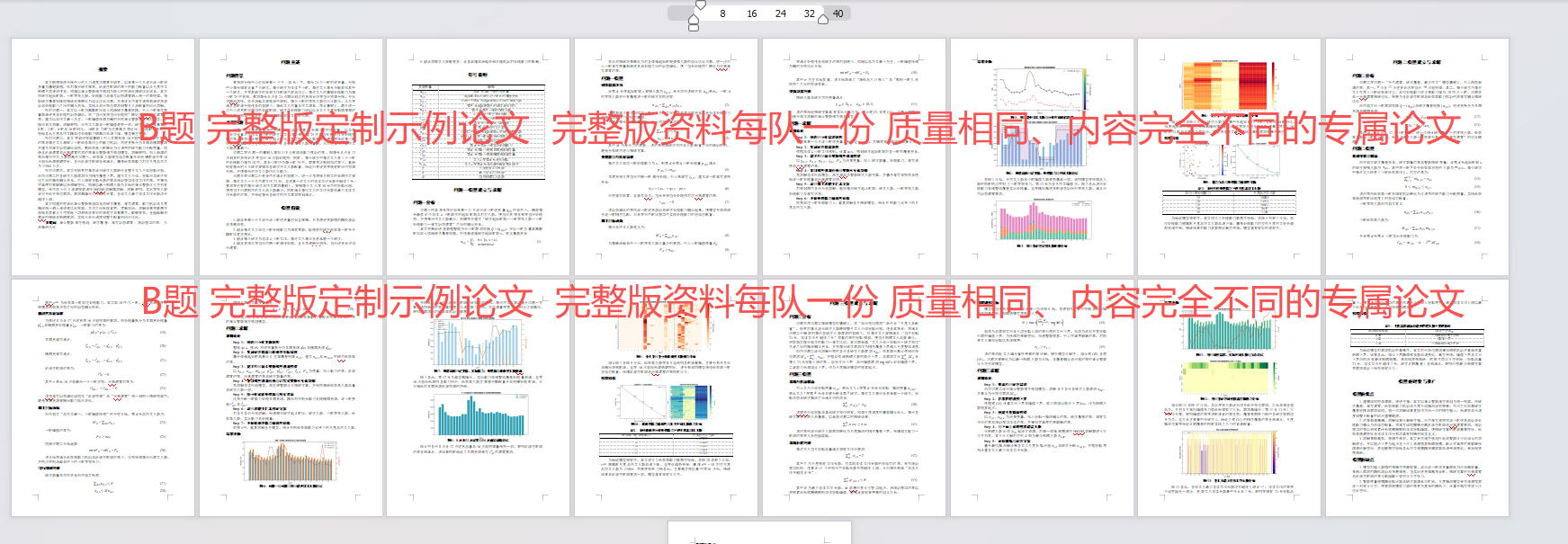Click the first-line indent marker on ruler
1568x544 pixels.
point(700,5)
